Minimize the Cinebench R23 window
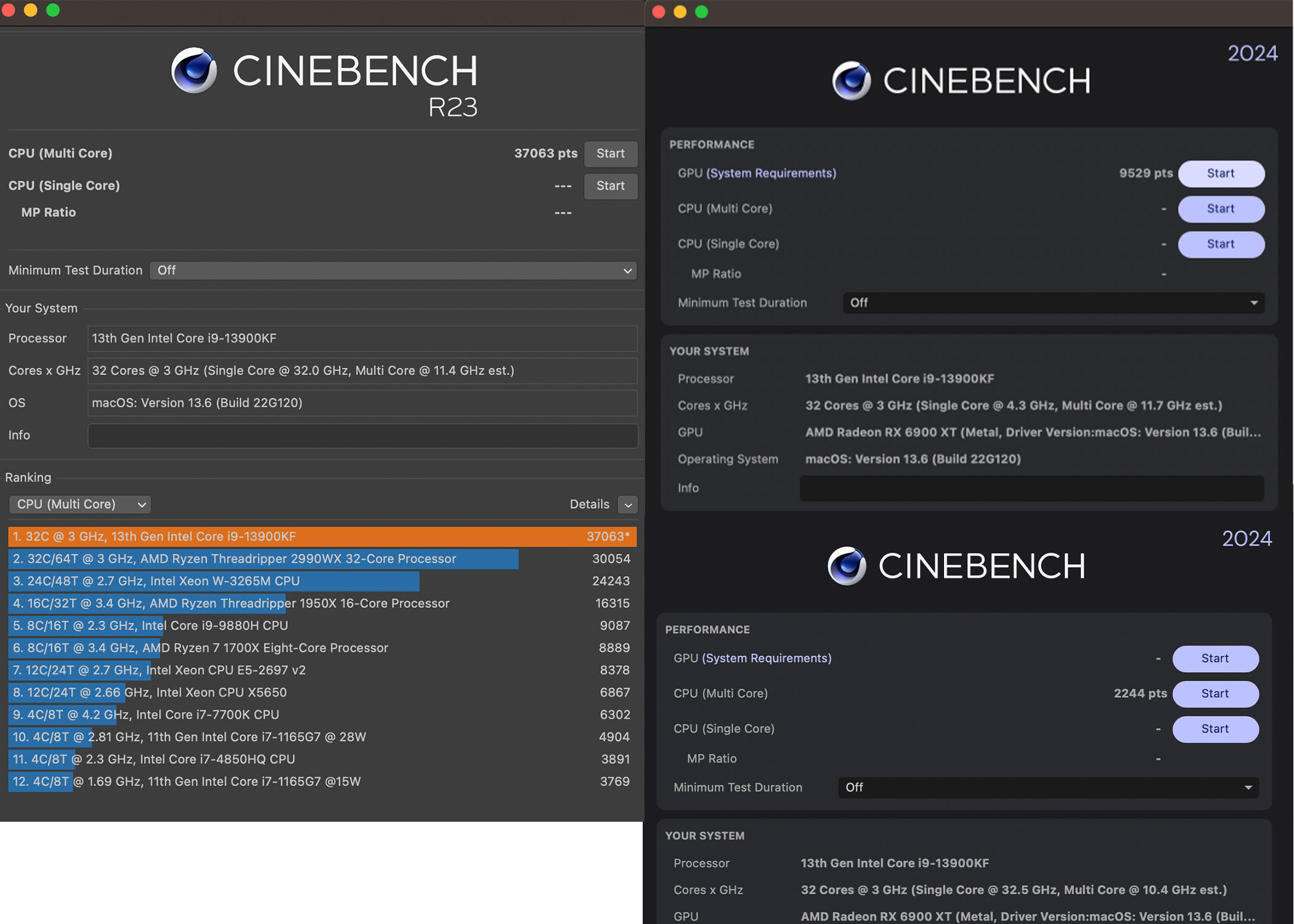 (x=30, y=10)
